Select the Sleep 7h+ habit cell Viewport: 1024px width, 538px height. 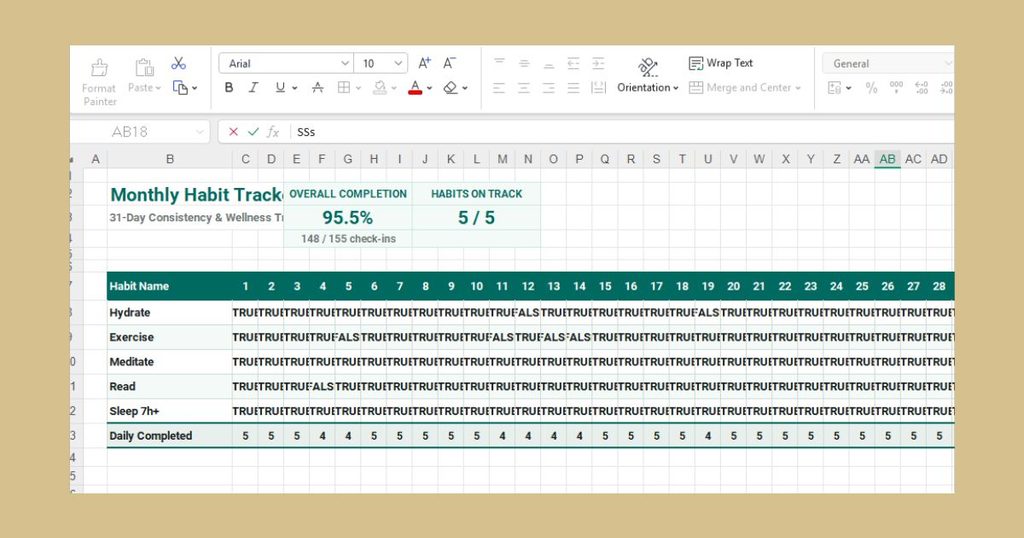(170, 411)
